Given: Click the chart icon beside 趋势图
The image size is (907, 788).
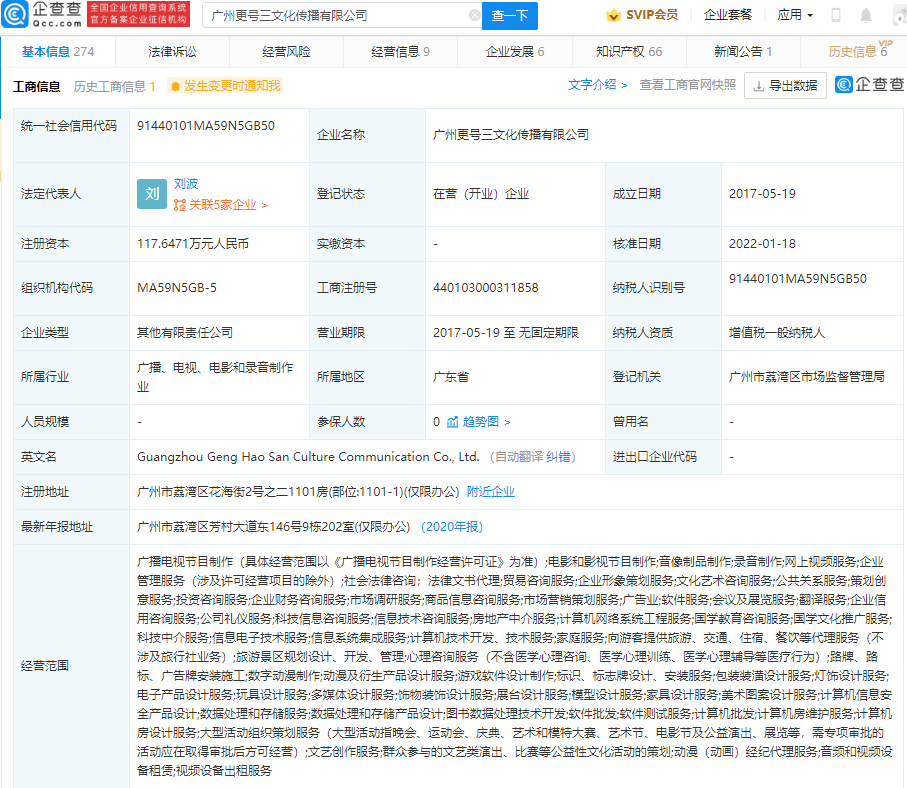Looking at the screenshot, I should click(x=452, y=422).
